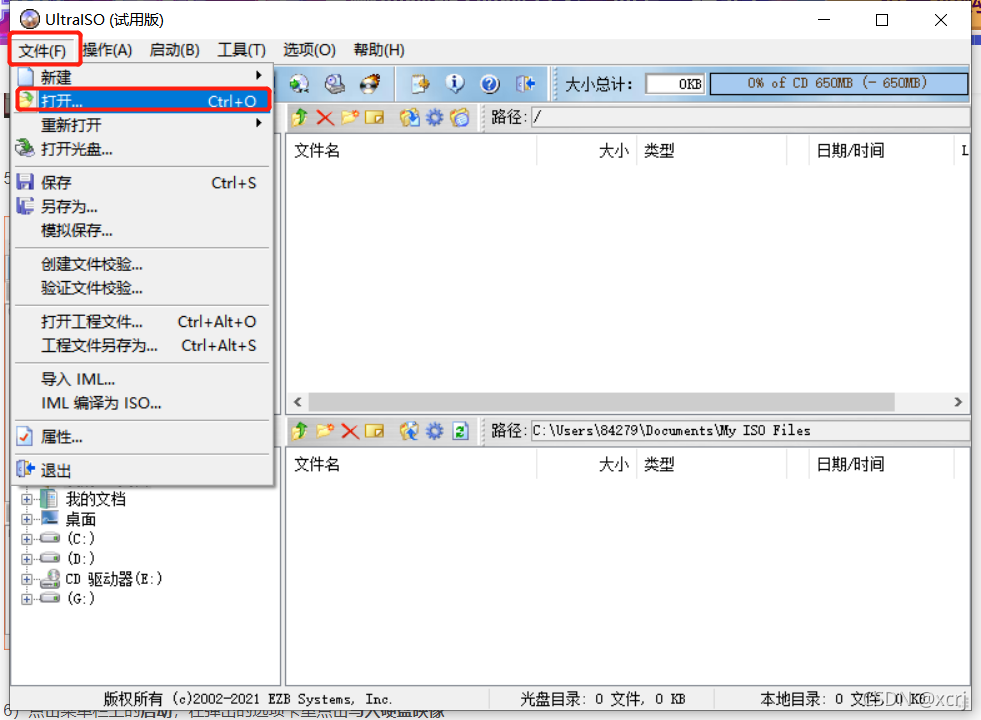Expand the CD 驱动器(E:) node
The width and height of the screenshot is (981, 720).
coord(26,579)
